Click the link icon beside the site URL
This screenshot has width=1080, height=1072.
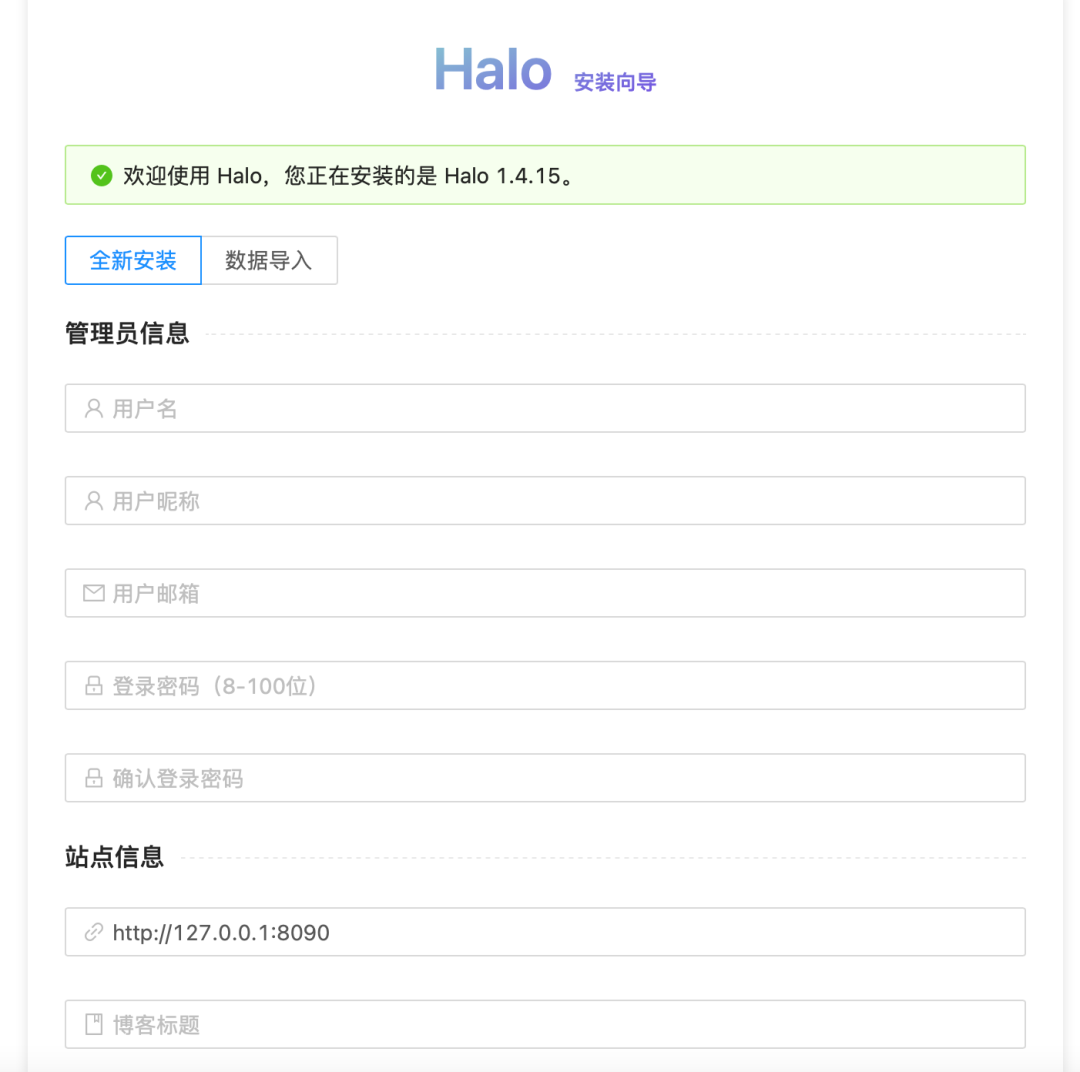(x=93, y=931)
